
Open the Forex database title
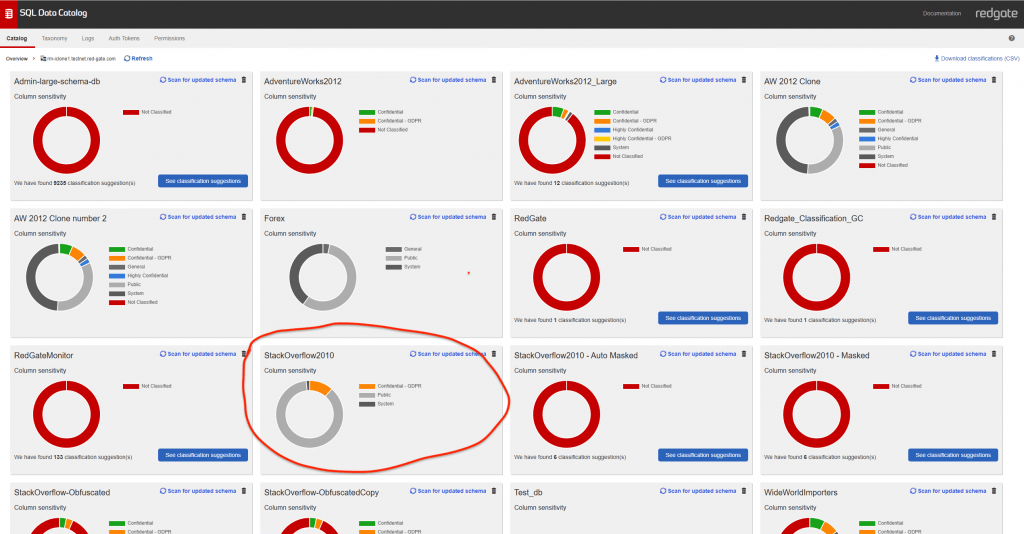(274, 219)
